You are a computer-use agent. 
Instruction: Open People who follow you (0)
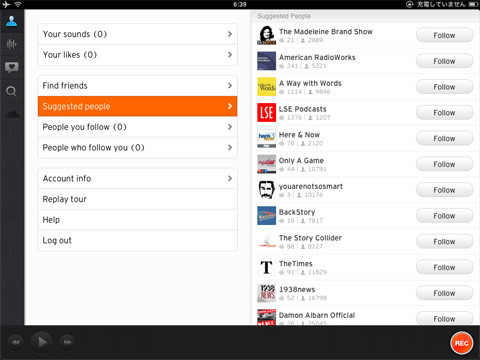click(x=137, y=148)
